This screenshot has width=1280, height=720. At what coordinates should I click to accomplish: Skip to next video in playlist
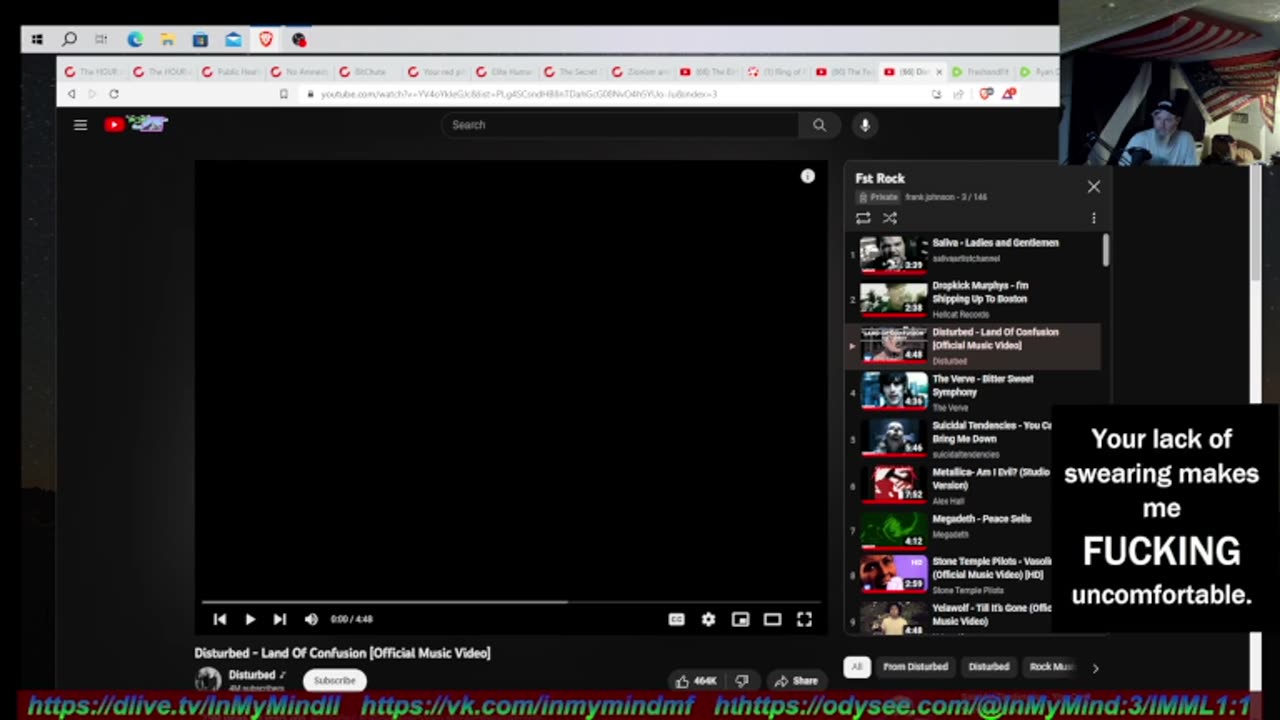coord(280,619)
